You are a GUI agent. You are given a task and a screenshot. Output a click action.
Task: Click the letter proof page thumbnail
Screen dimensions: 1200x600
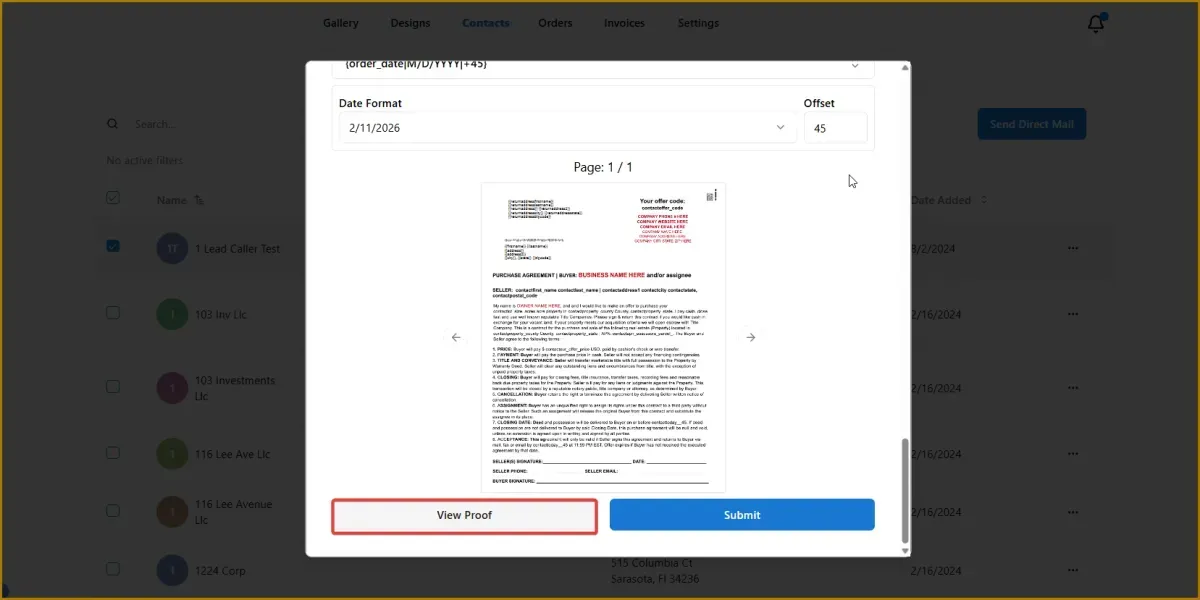pyautogui.click(x=603, y=337)
